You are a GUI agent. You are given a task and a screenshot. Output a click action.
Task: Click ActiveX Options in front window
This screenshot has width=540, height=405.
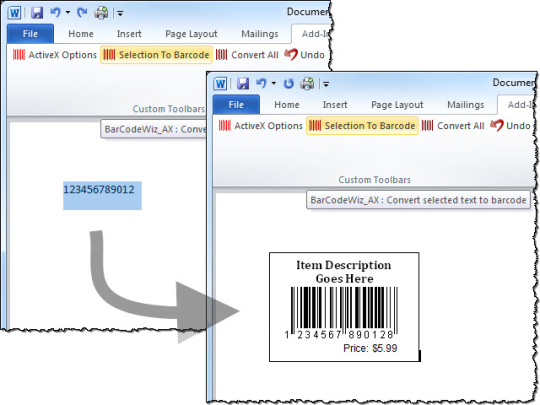(x=260, y=126)
